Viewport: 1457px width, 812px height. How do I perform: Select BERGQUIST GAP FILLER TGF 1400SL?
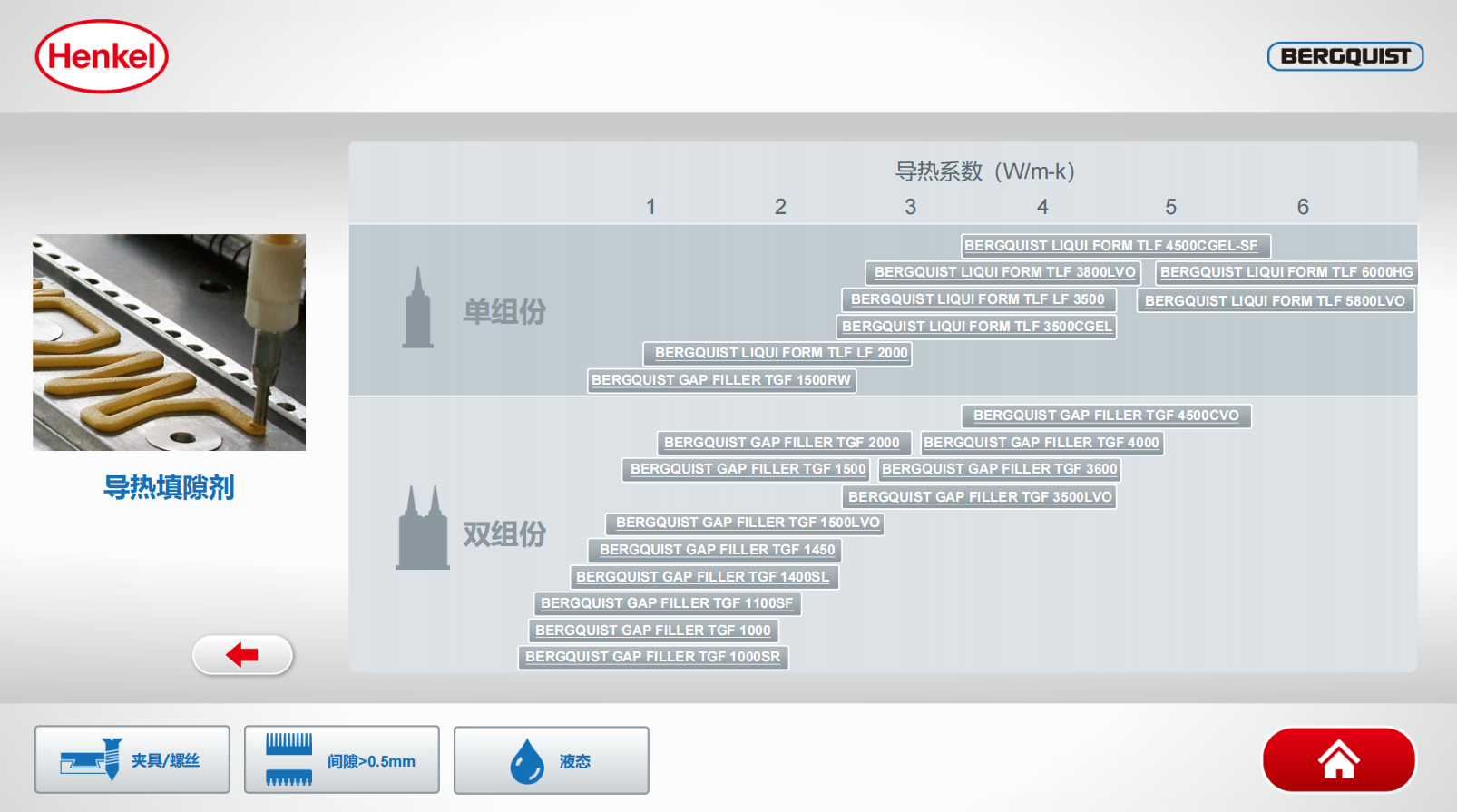703,577
